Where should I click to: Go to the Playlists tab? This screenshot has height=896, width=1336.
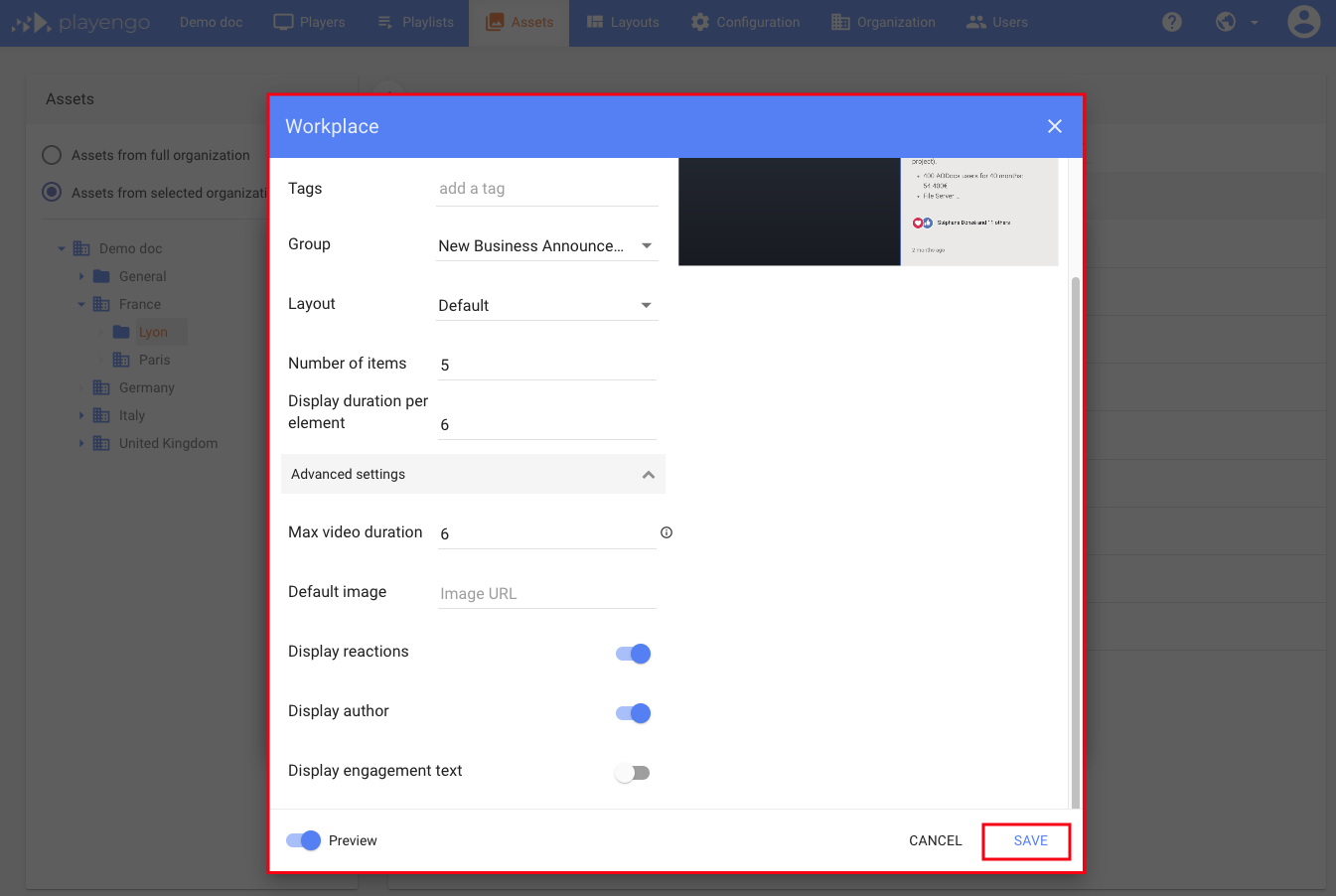[x=415, y=22]
